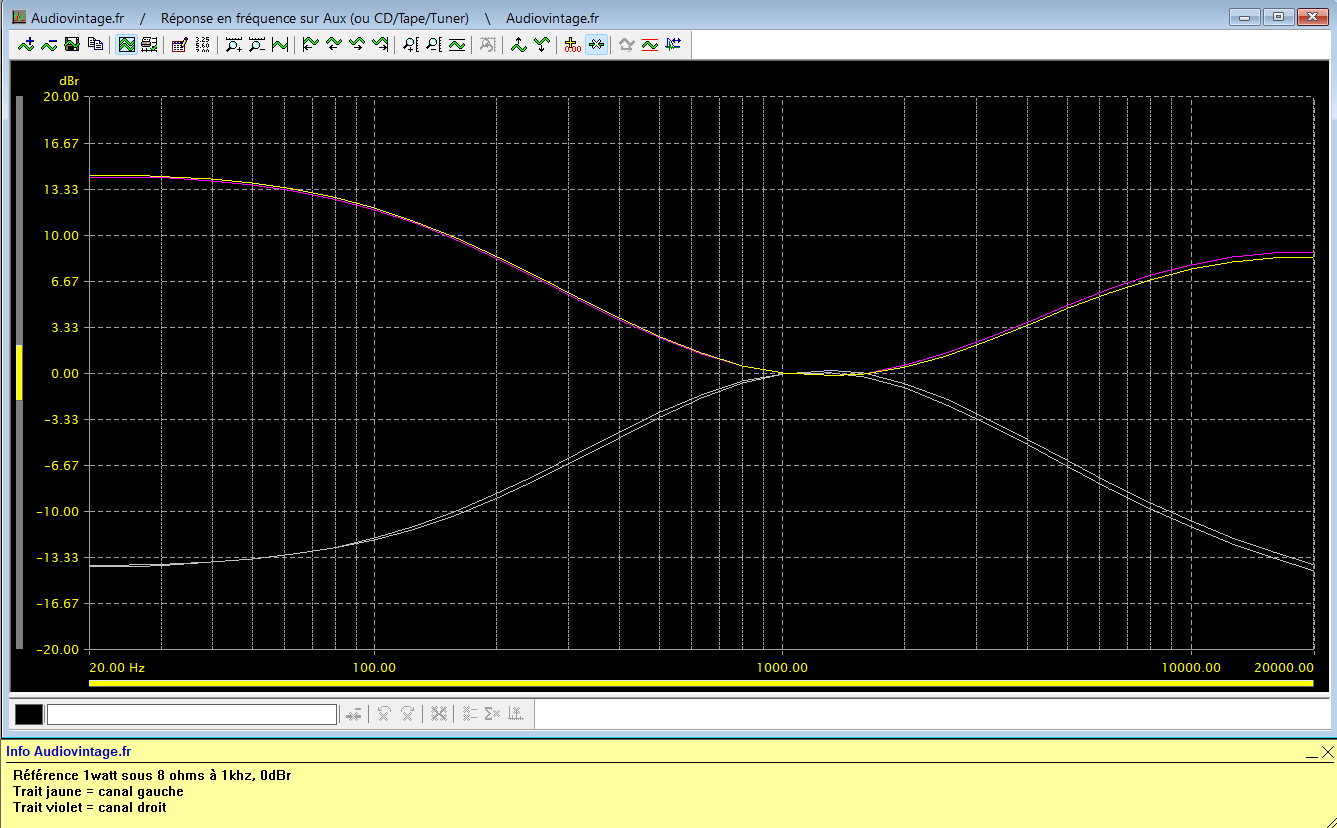Viewport: 1337px width, 828px height.
Task: Click the vertical range bar with yellow segment
Action: point(18,373)
